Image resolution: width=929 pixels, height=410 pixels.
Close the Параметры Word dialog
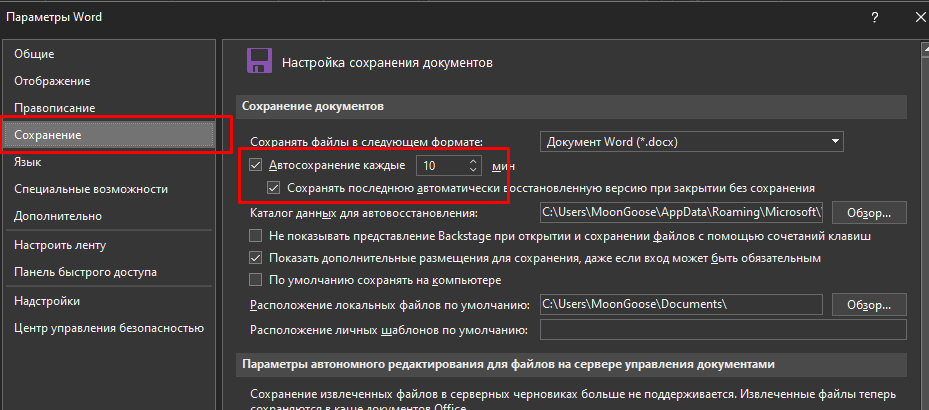pos(920,18)
